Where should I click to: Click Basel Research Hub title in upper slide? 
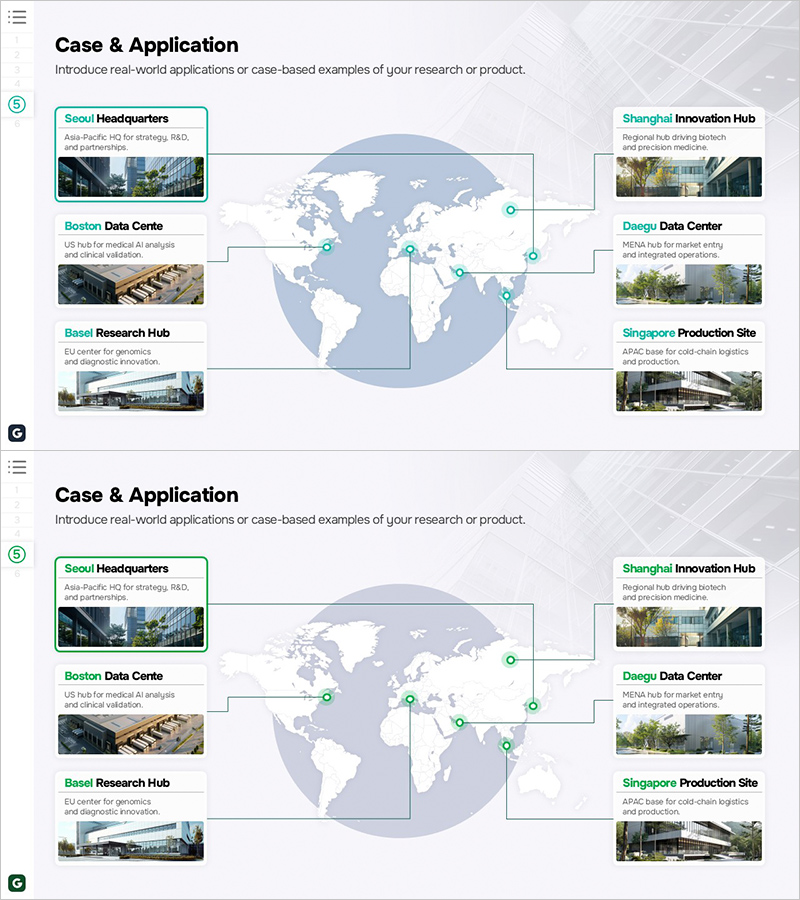[117, 332]
